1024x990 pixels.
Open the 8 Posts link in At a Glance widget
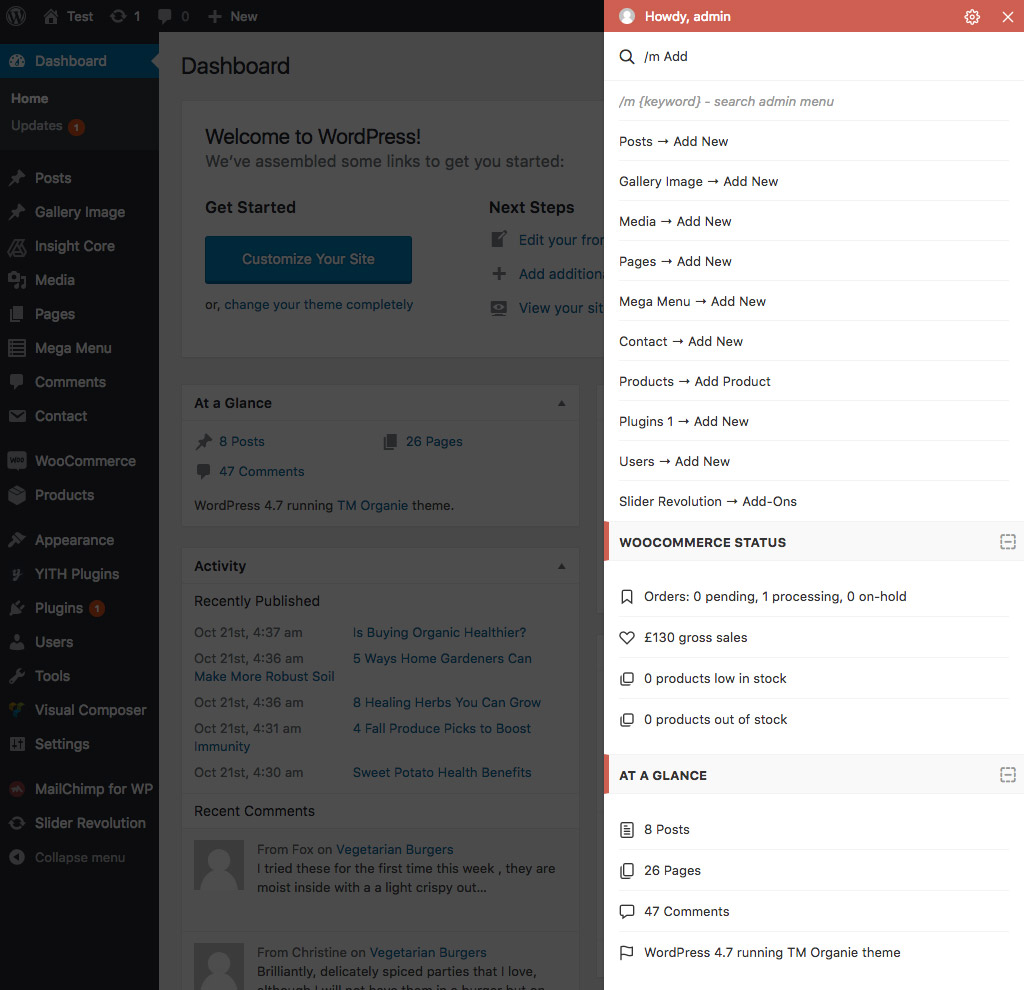coord(242,441)
